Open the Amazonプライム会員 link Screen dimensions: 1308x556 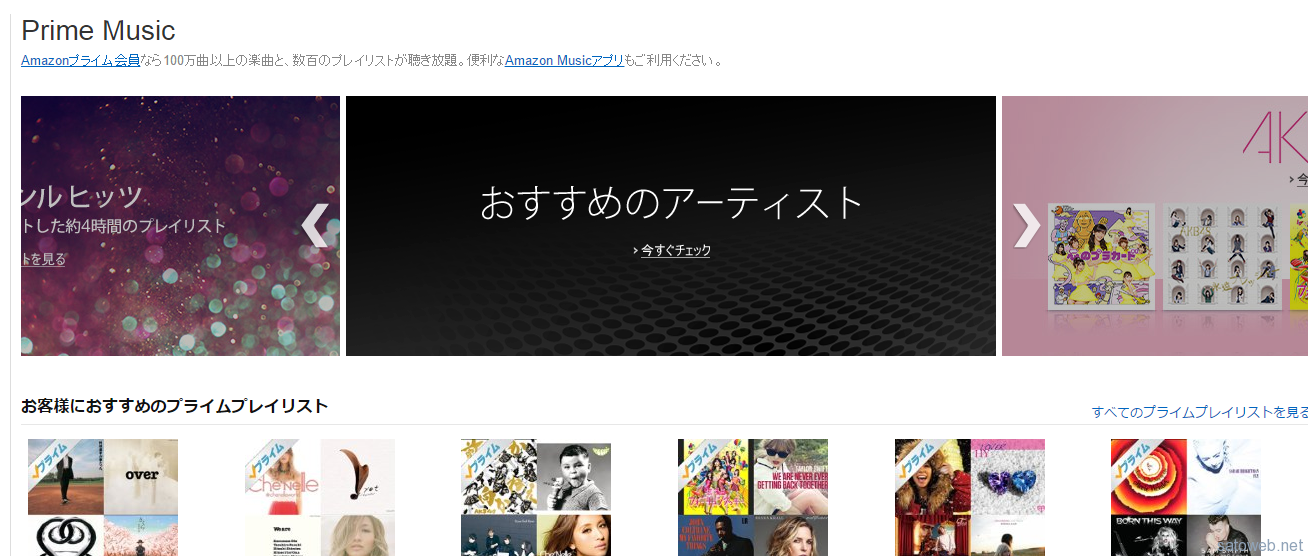point(80,60)
